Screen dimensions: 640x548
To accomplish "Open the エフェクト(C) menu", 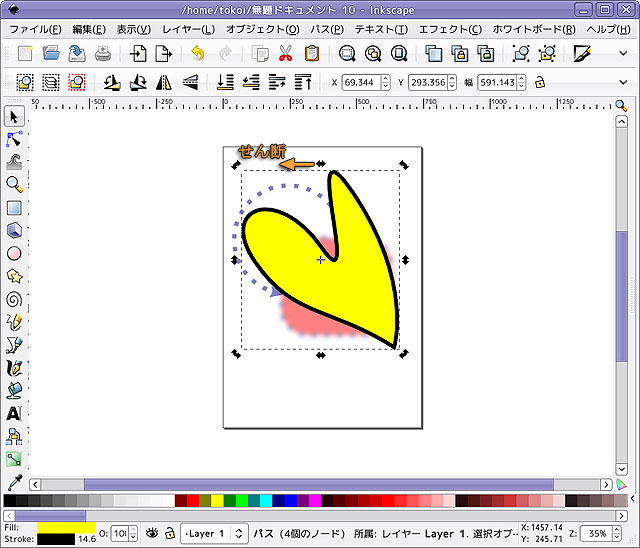I will [x=449, y=29].
